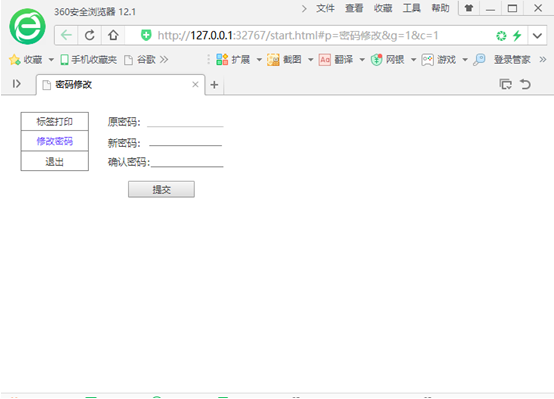Focus the 新密码 input field
Screen dimensions: 554x399
point(185,141)
